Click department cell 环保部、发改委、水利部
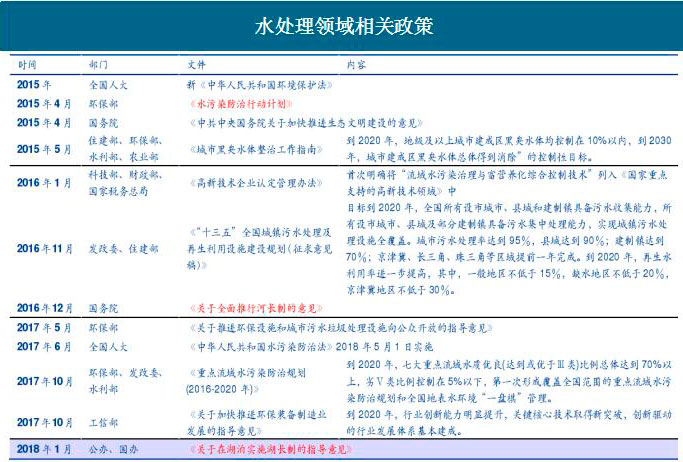This screenshot has width=683, height=462. pos(125,381)
